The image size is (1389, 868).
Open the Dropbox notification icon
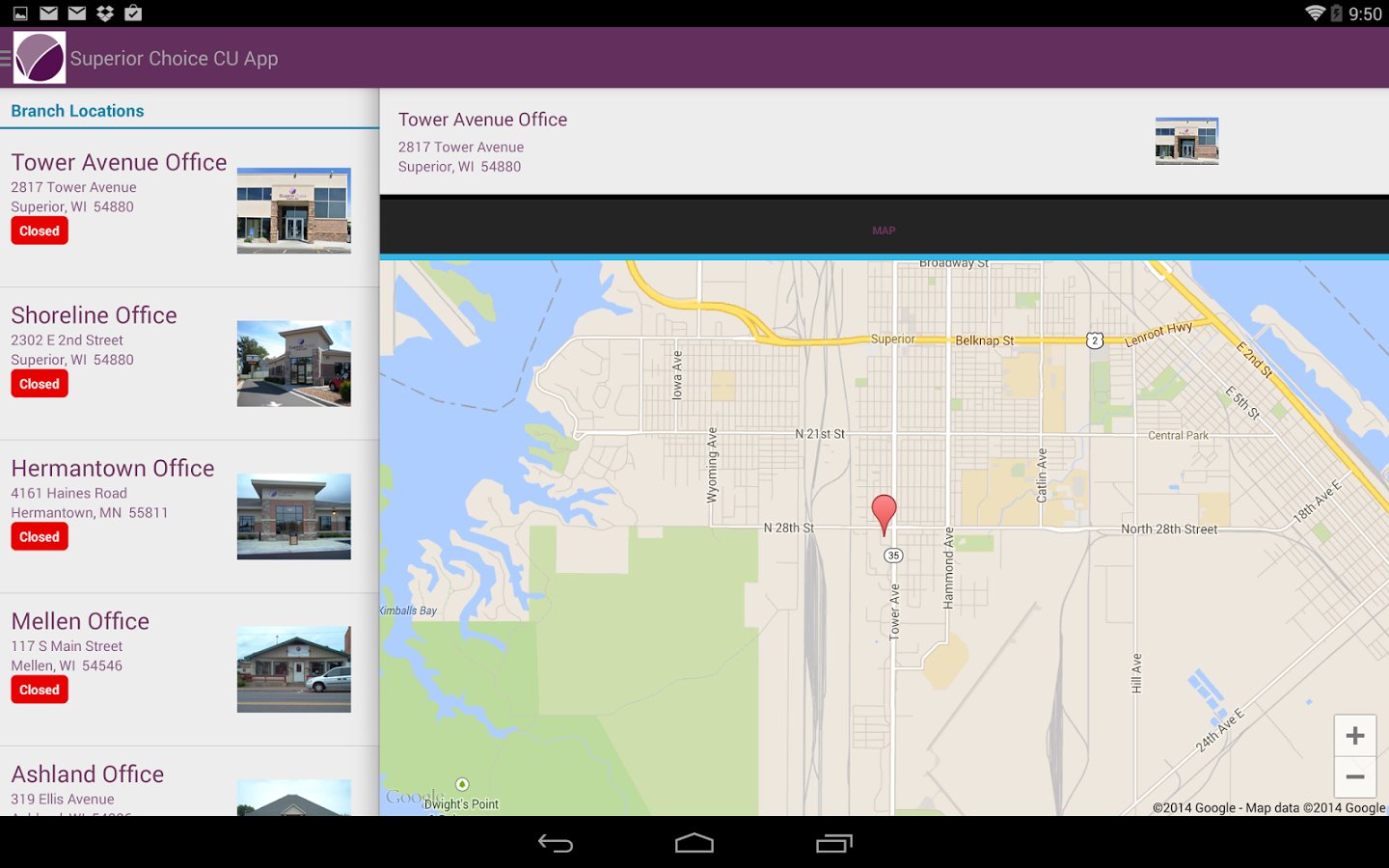105,14
